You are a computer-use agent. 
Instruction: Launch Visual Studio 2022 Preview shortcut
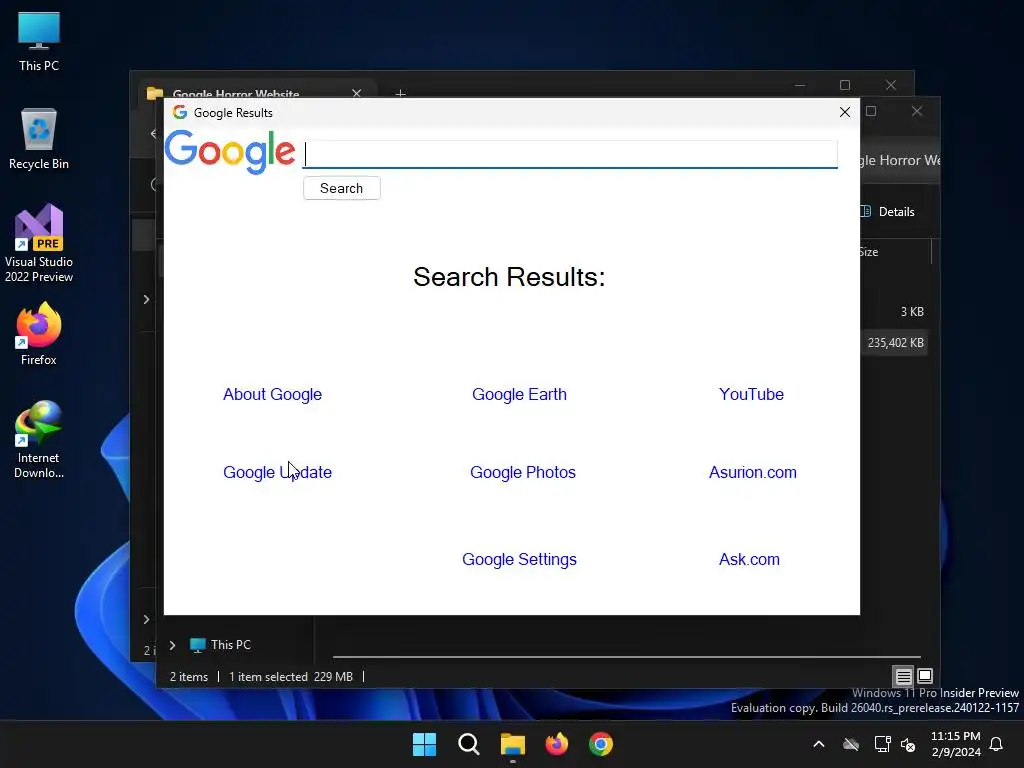click(x=39, y=243)
